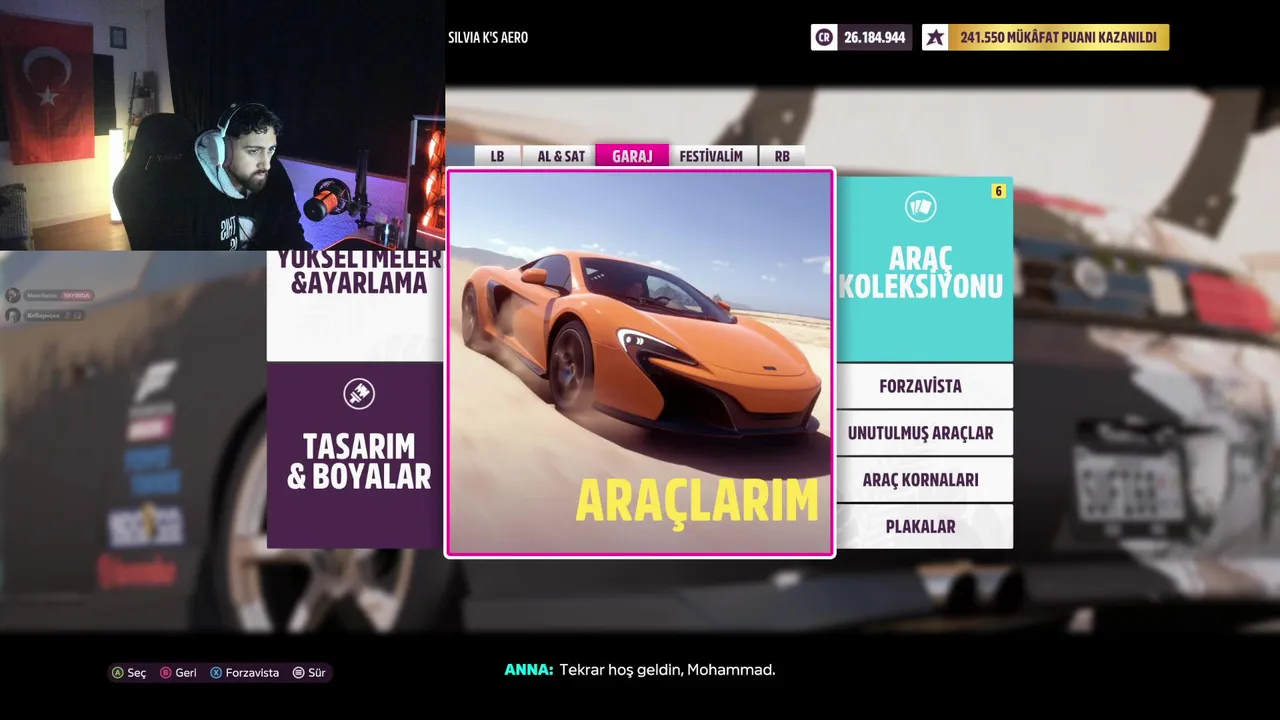Viewport: 1280px width, 720px height.
Task: Click the paint icon on Tasarım & Boyalar
Action: pyautogui.click(x=359, y=393)
